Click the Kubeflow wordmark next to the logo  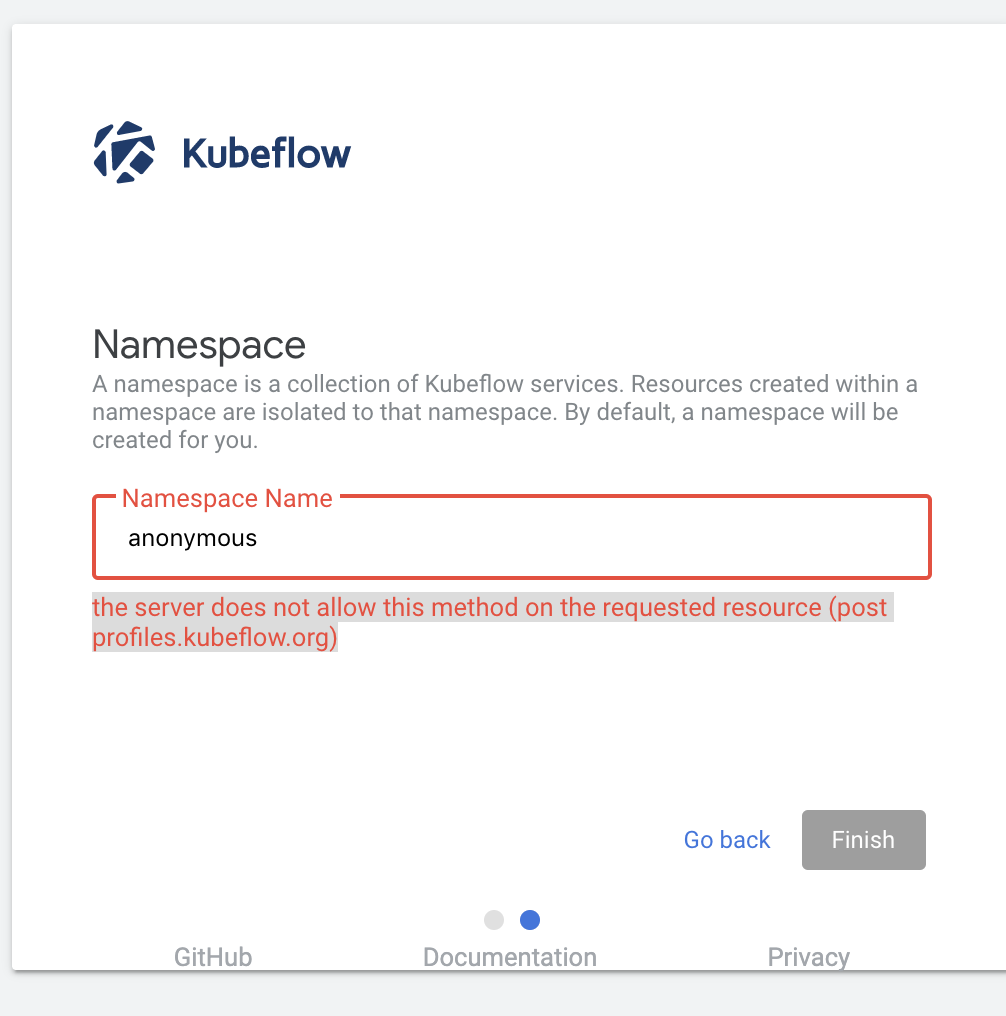(x=265, y=152)
